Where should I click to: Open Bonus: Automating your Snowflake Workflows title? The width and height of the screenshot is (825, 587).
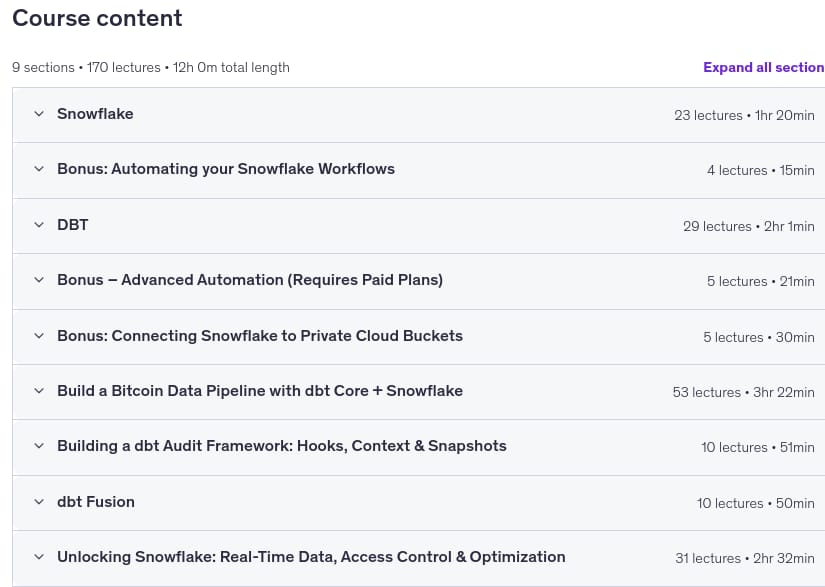click(x=226, y=169)
